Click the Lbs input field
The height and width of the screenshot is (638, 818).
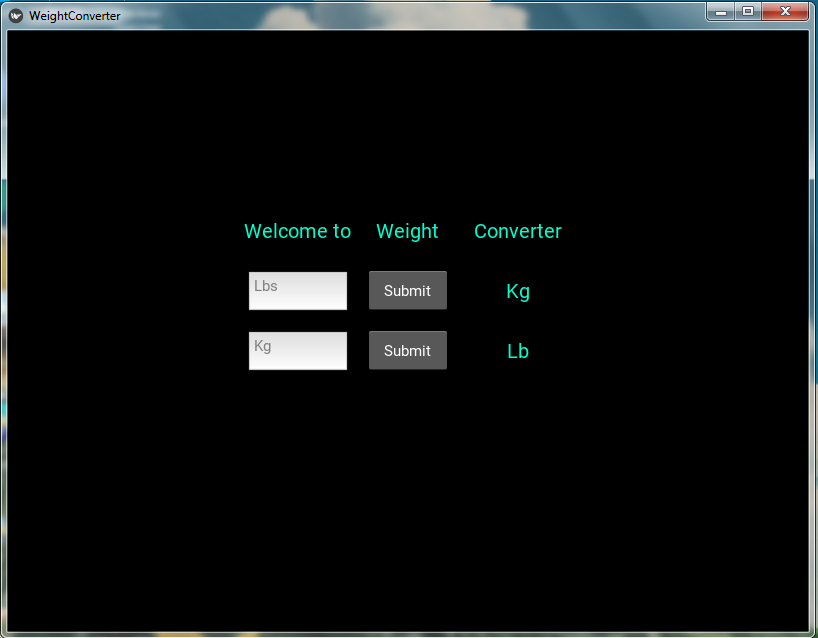pyautogui.click(x=297, y=290)
